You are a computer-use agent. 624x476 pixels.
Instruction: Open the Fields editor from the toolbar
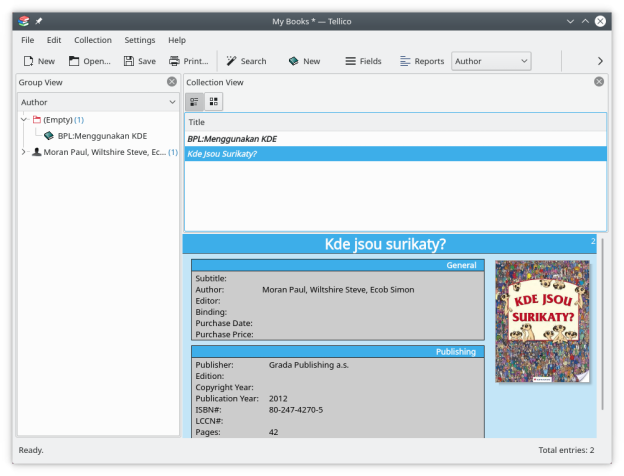(351, 61)
